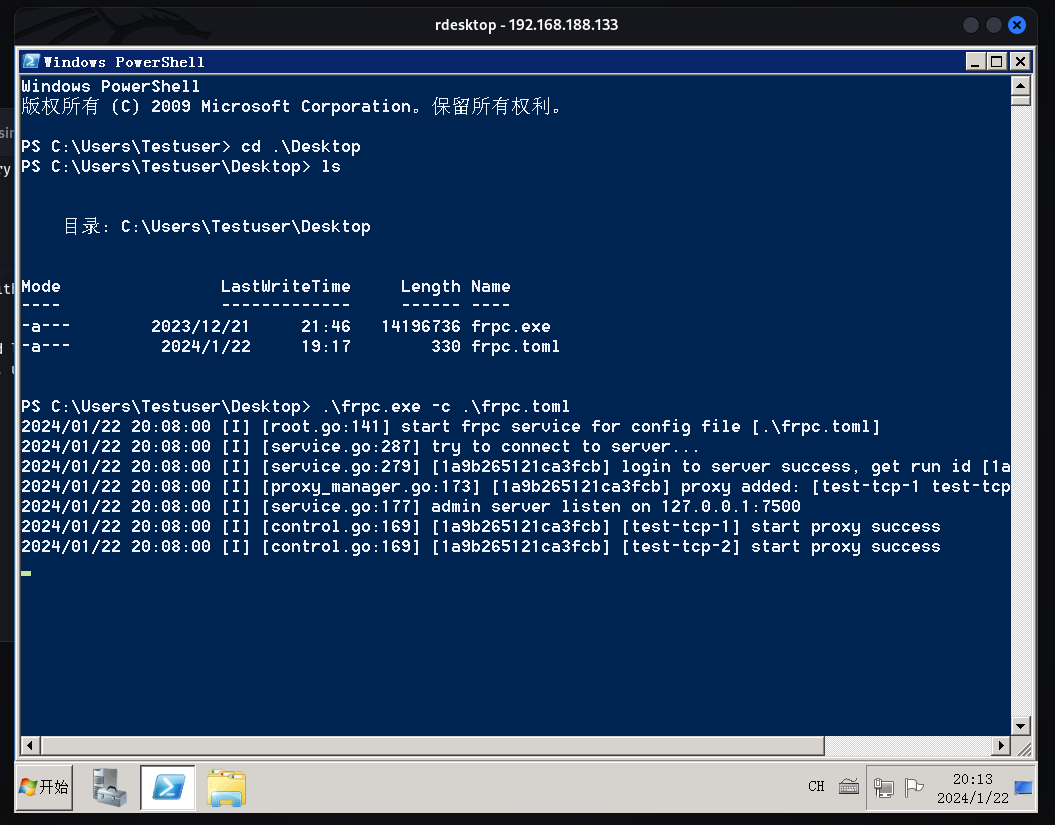Open Windows Explorer from the taskbar

point(226,787)
